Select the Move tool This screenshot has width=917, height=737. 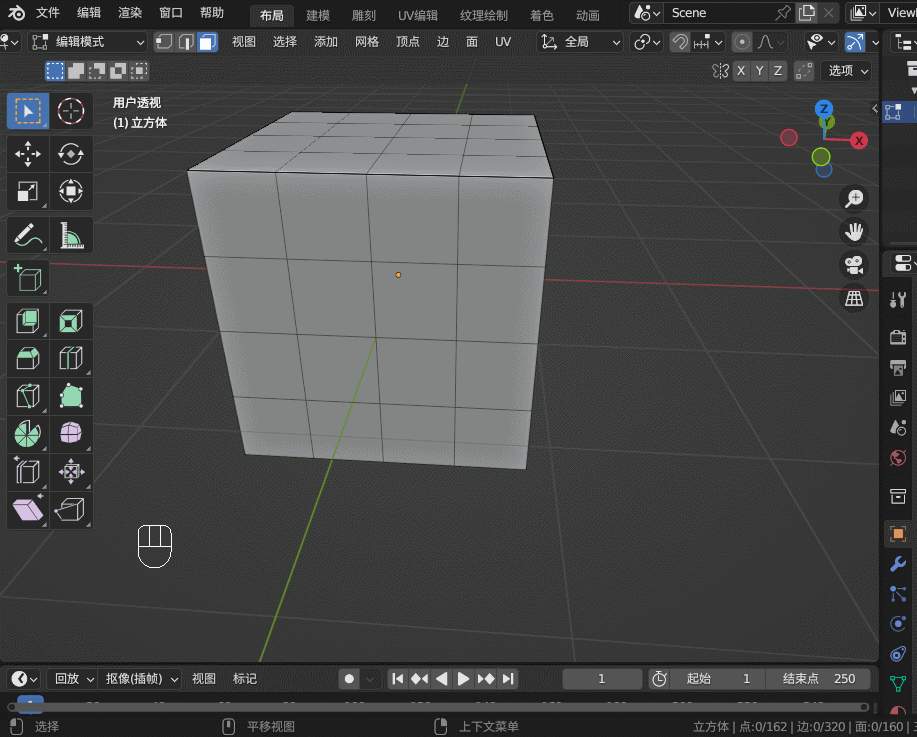click(x=27, y=154)
